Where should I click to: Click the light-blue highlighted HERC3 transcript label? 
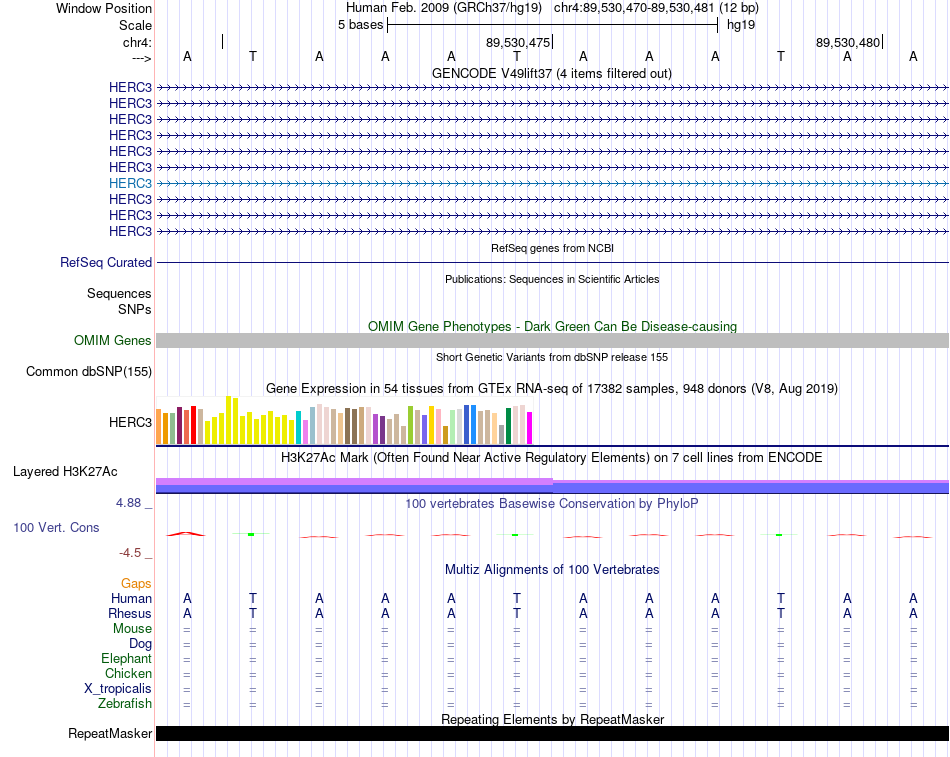coord(130,183)
